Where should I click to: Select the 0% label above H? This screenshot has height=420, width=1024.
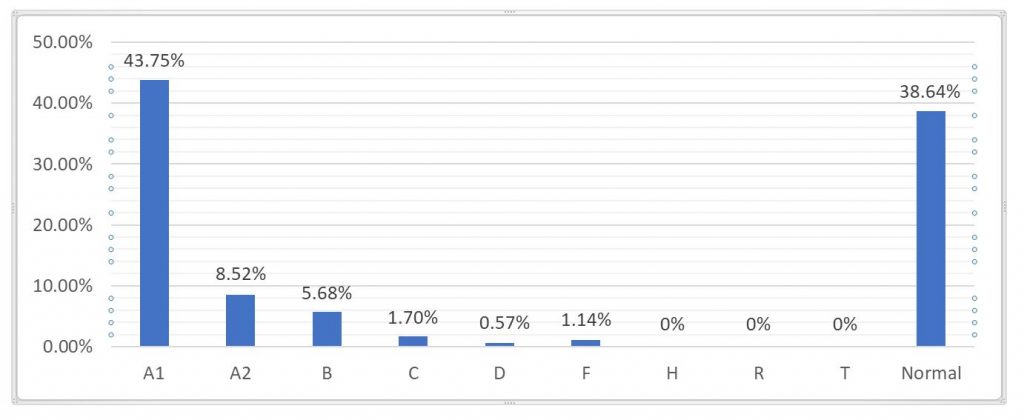(671, 324)
